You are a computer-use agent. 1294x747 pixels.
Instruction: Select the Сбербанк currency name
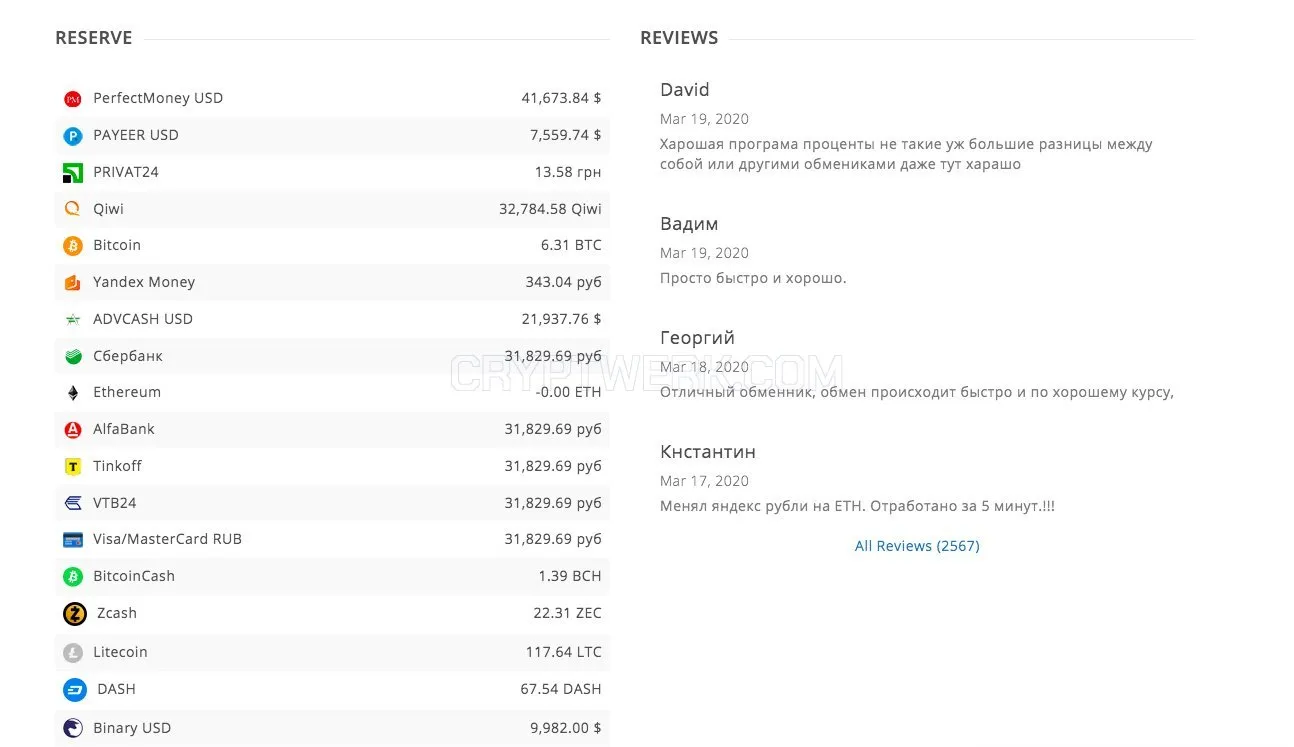point(128,356)
